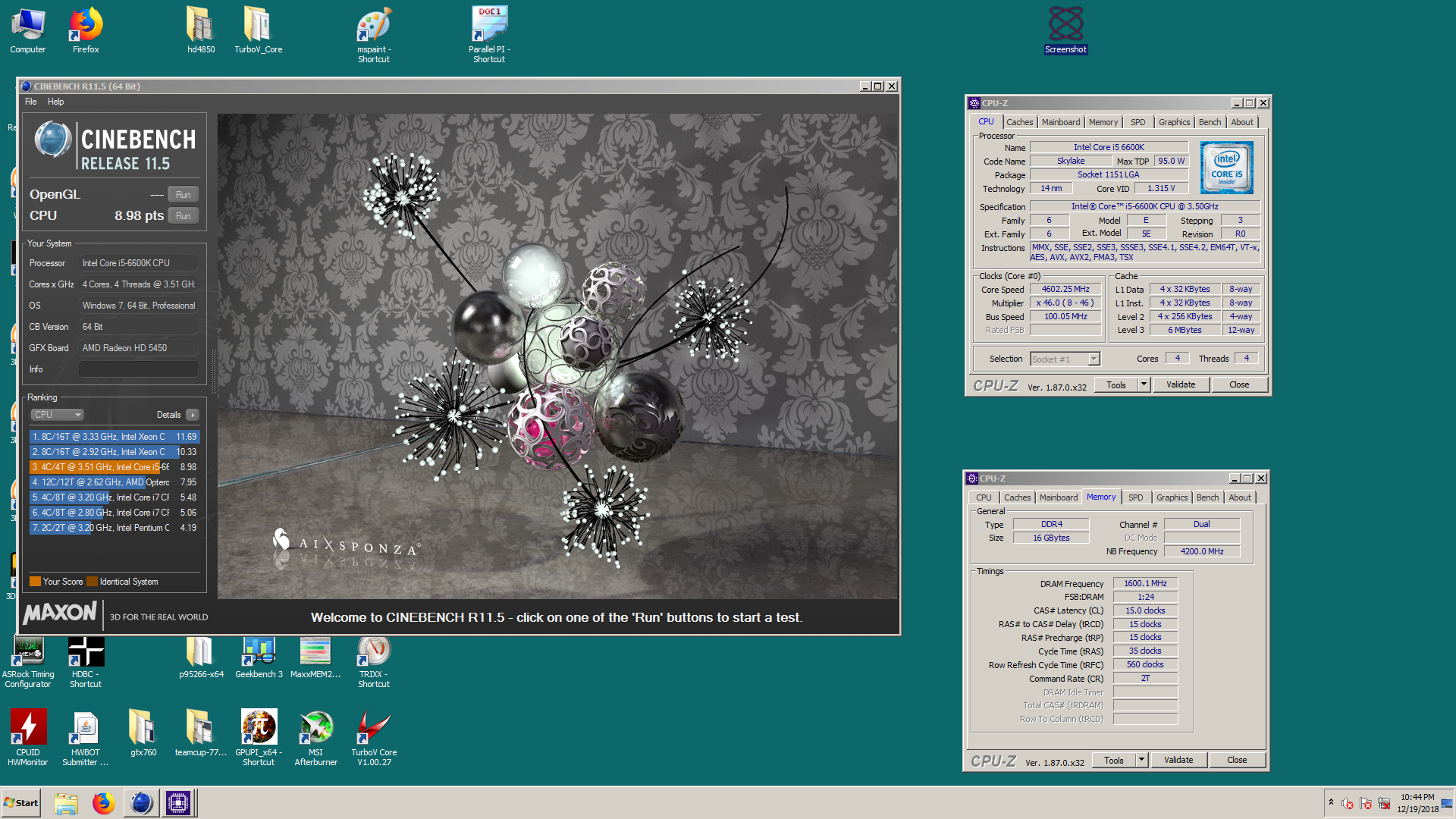Switch to Mainboard tab in top CPU-Z
Image resolution: width=1456 pixels, height=819 pixels.
[x=1060, y=122]
